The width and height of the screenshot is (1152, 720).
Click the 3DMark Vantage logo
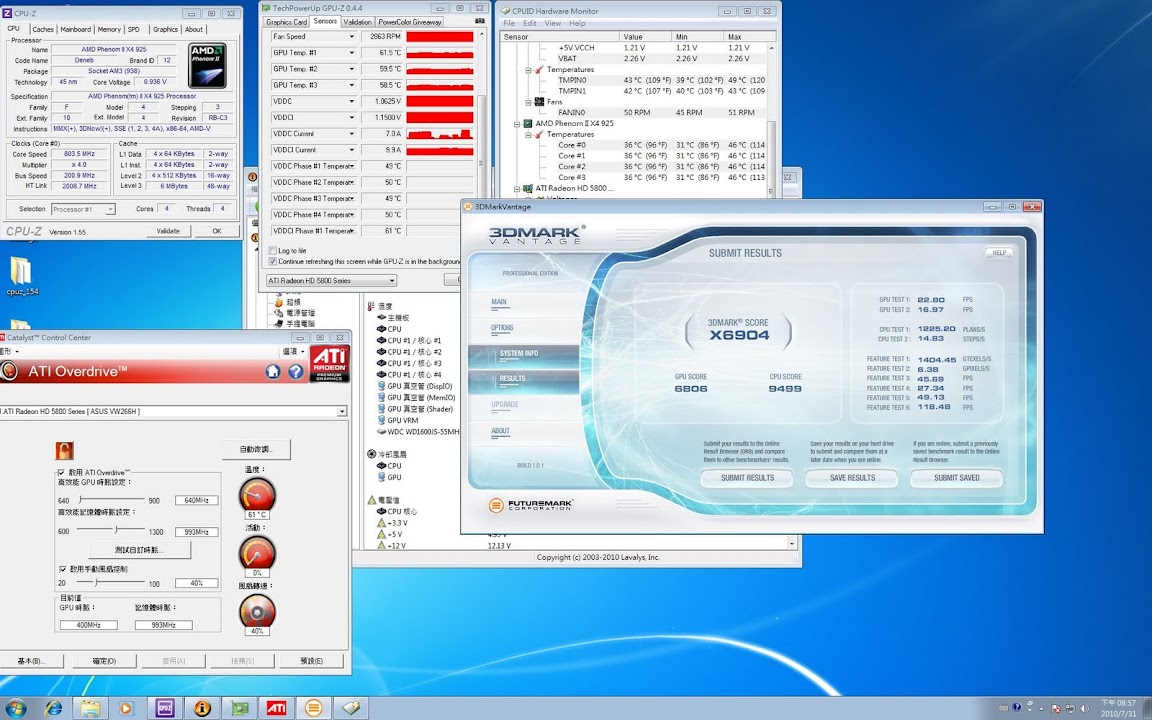coord(536,235)
